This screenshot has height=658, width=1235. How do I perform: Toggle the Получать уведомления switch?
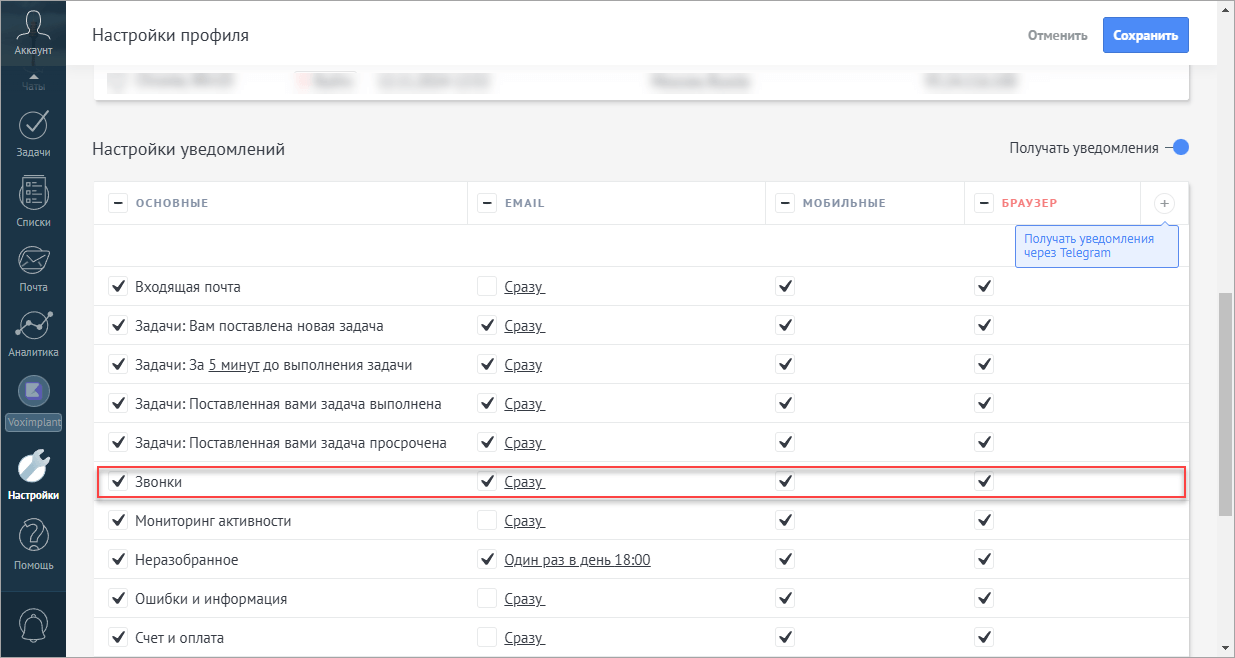point(1176,148)
